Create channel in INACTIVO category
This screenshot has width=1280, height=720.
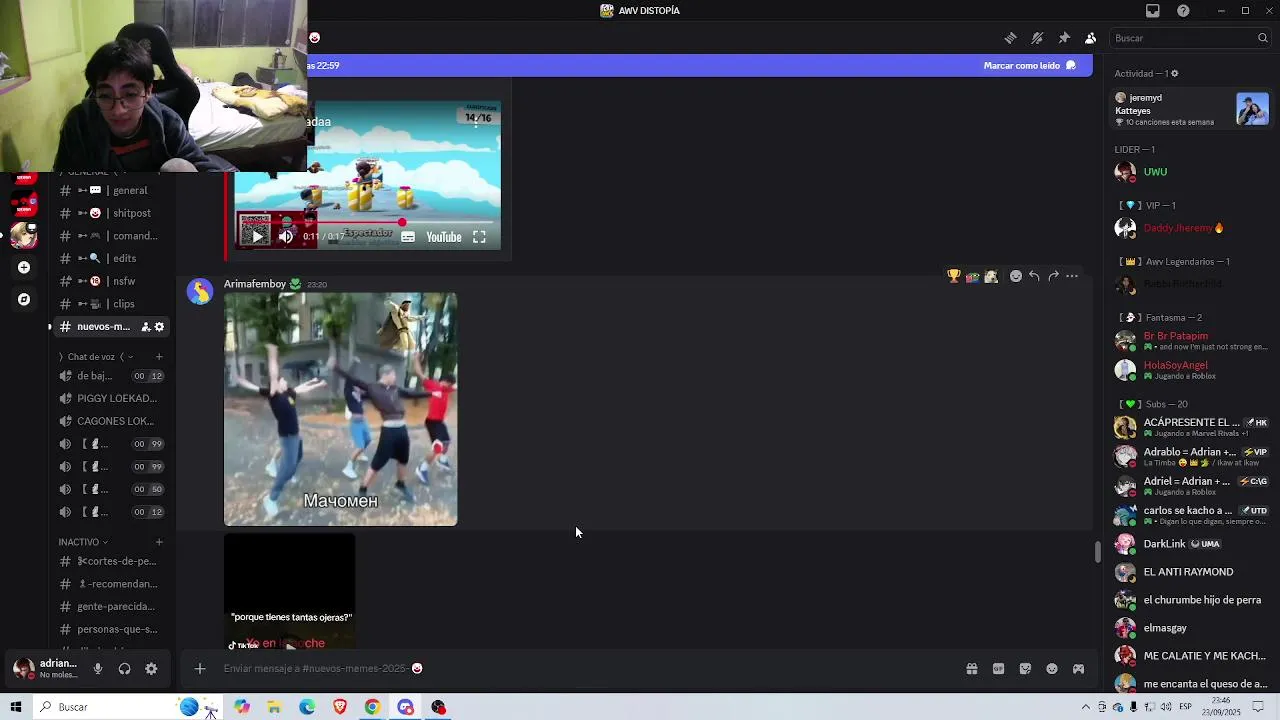click(159, 542)
